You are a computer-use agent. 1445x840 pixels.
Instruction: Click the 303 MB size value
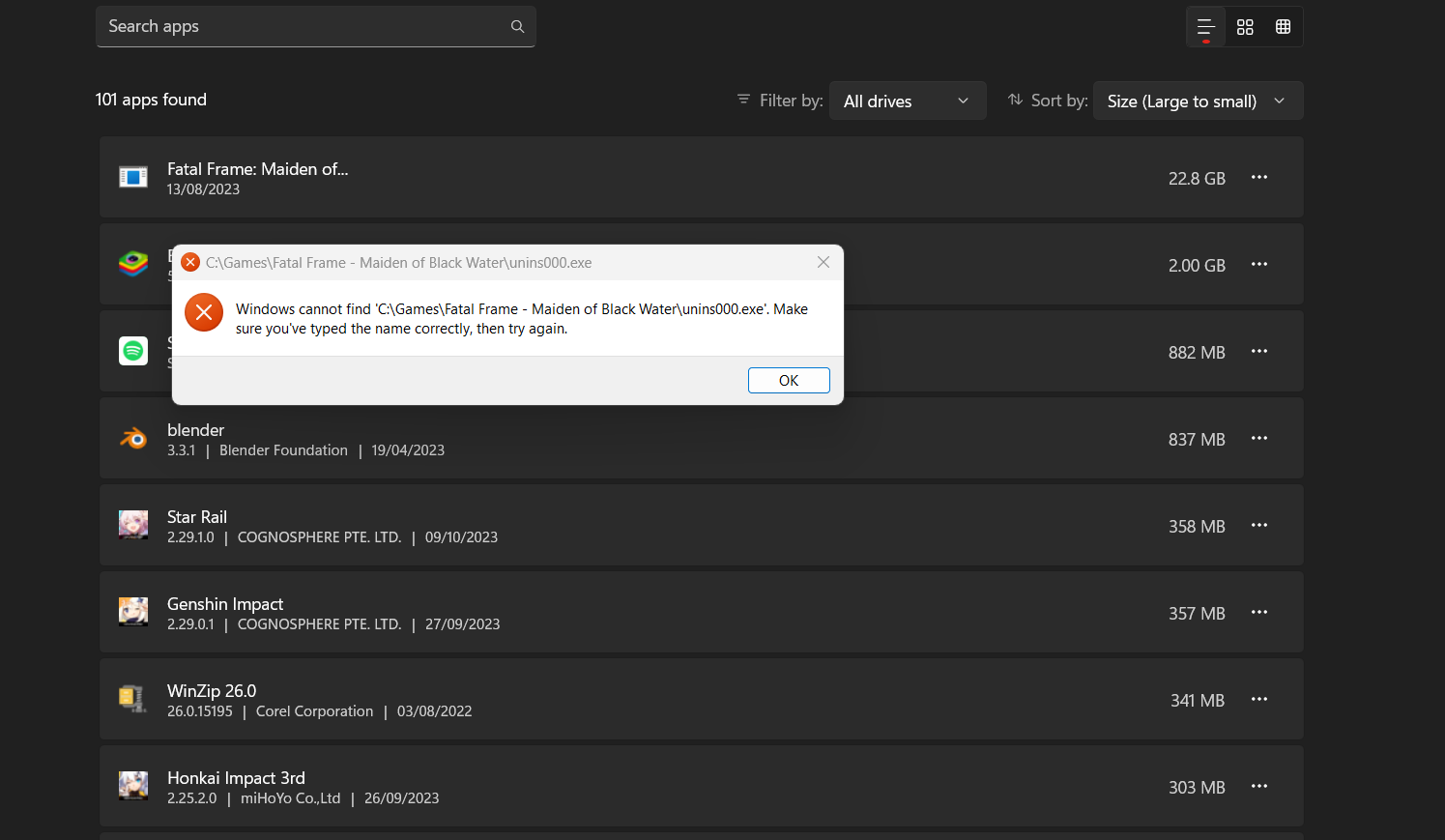(1197, 788)
